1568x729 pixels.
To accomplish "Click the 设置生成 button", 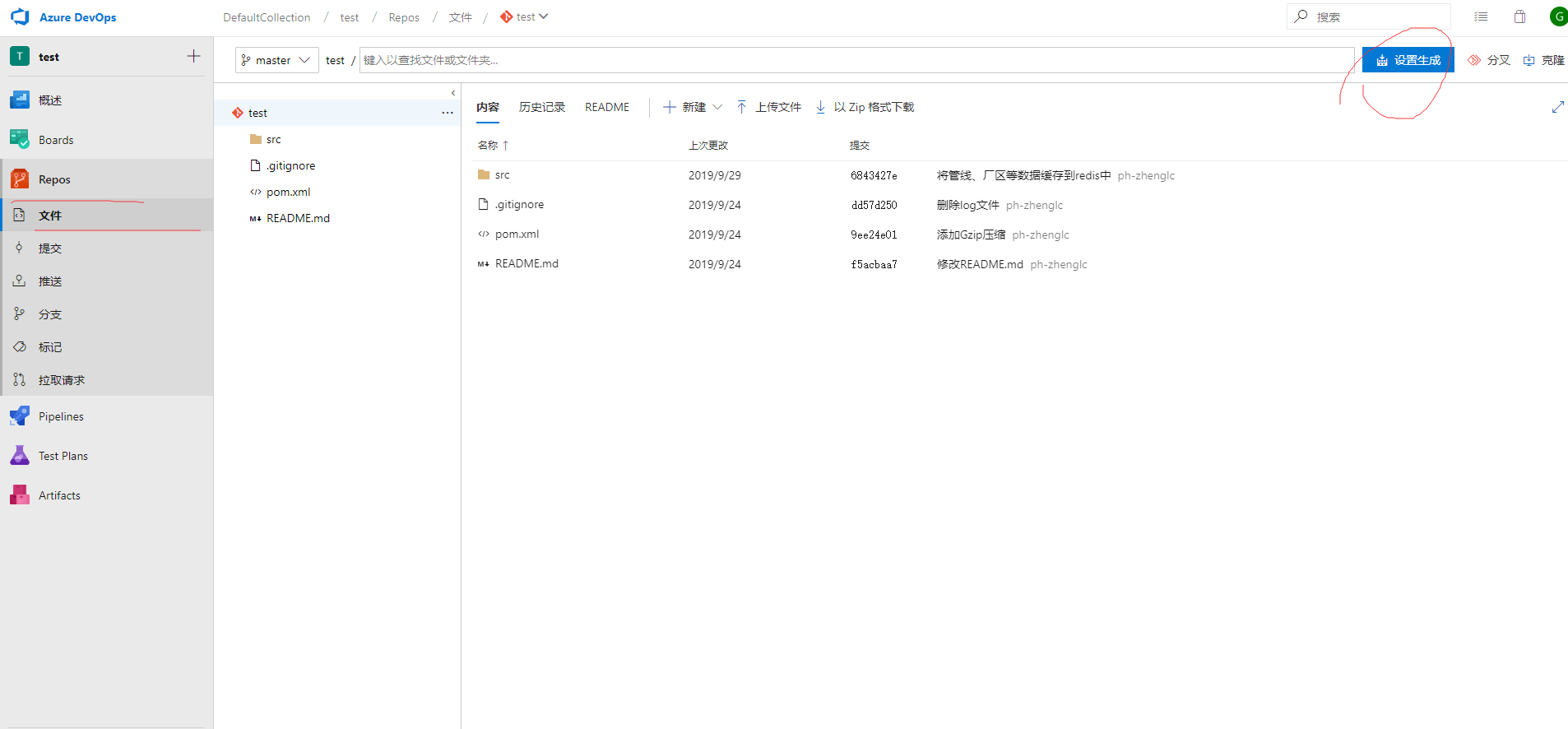I will (x=1408, y=60).
